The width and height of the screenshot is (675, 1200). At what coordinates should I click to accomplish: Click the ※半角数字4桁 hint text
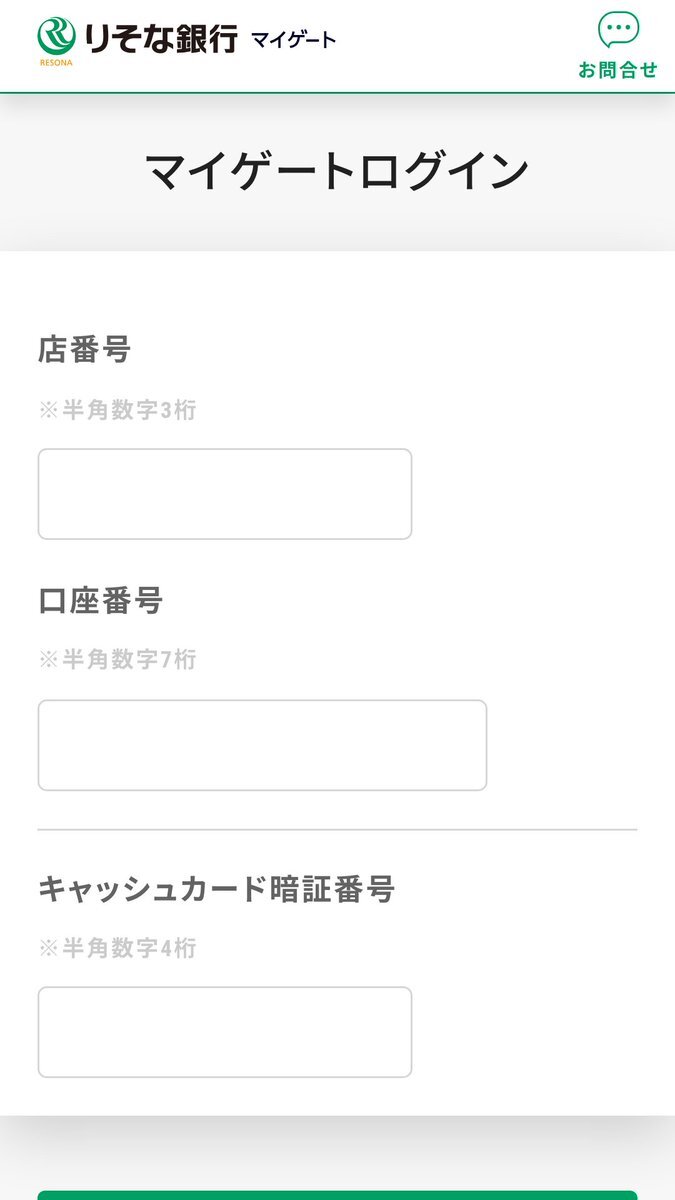pos(117,948)
